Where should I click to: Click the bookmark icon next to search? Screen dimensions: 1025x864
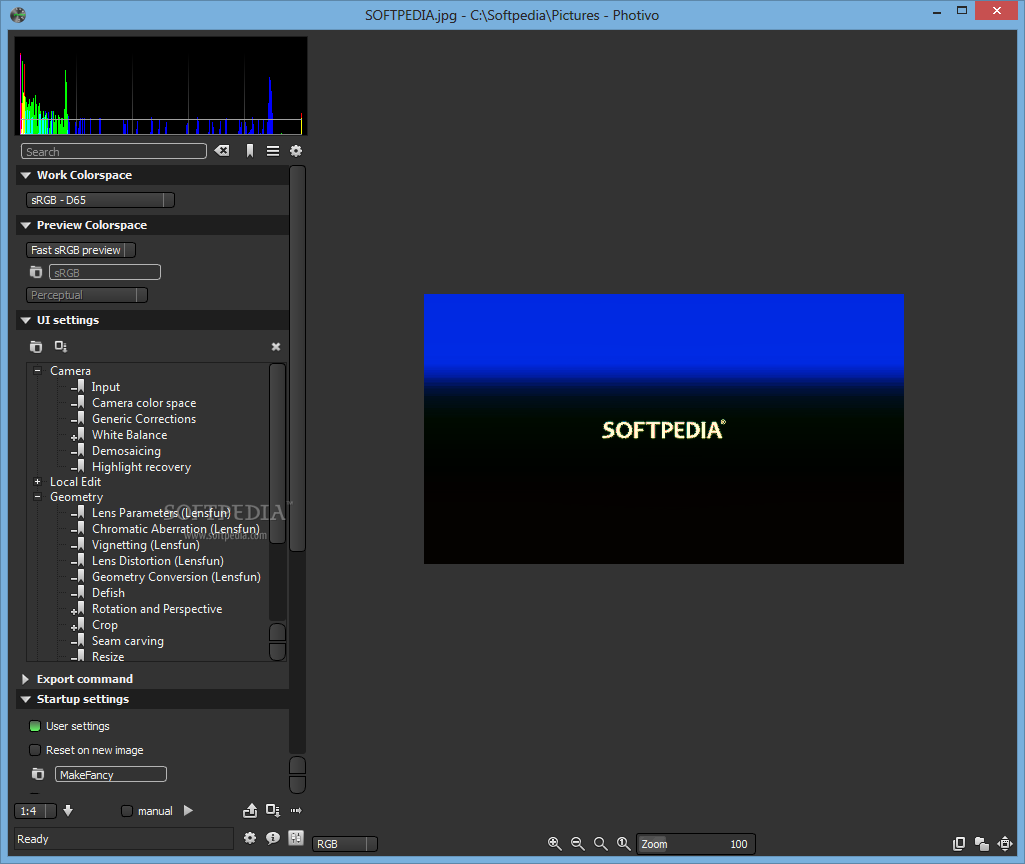click(250, 151)
